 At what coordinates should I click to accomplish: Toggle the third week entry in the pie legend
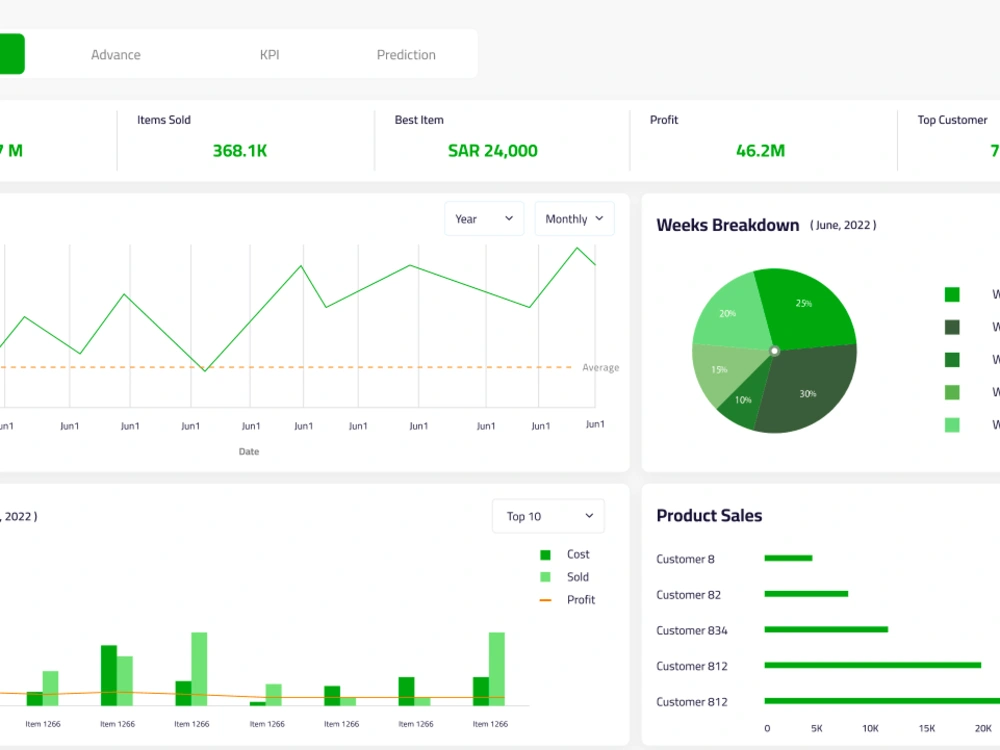pyautogui.click(x=952, y=359)
